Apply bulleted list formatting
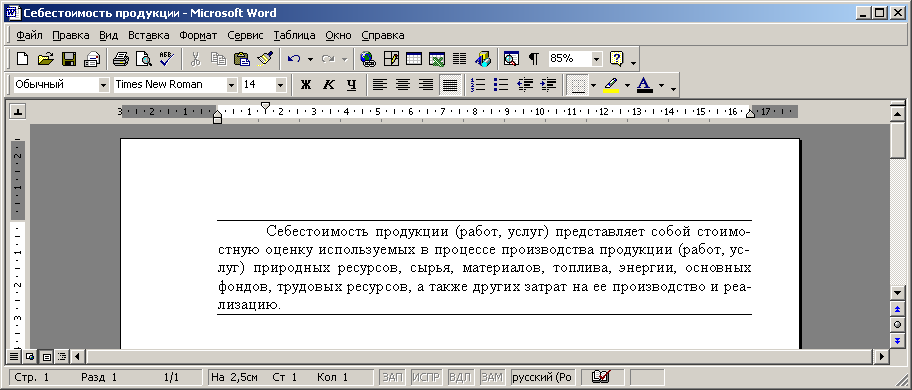The image size is (912, 390). tap(501, 85)
